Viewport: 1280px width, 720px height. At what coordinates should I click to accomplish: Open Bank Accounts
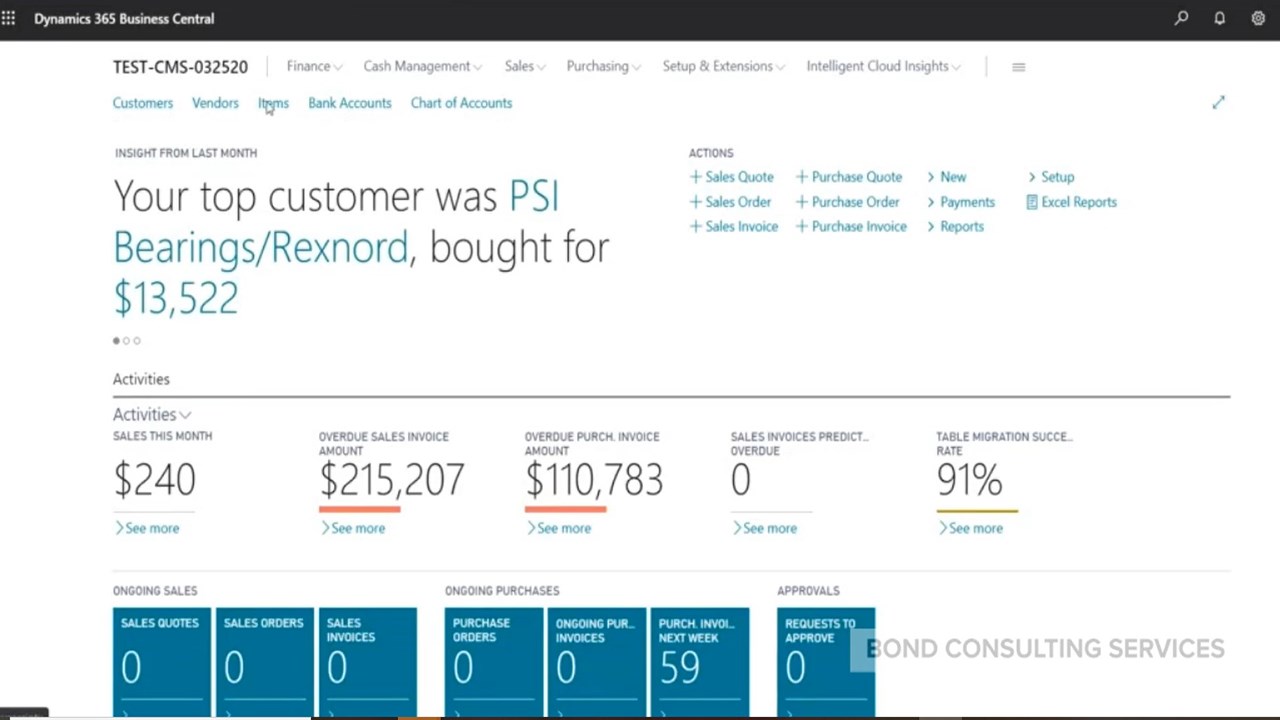click(x=350, y=103)
